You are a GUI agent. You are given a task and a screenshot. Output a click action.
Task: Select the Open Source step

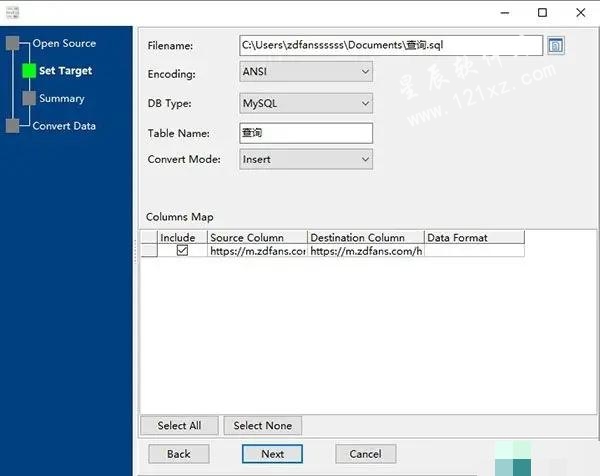(x=64, y=43)
